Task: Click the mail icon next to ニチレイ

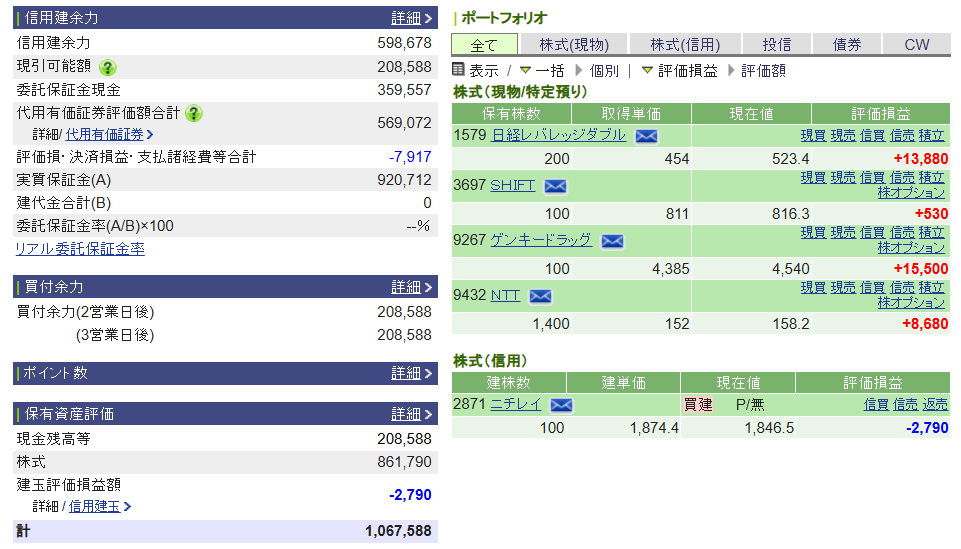Action: tap(561, 405)
